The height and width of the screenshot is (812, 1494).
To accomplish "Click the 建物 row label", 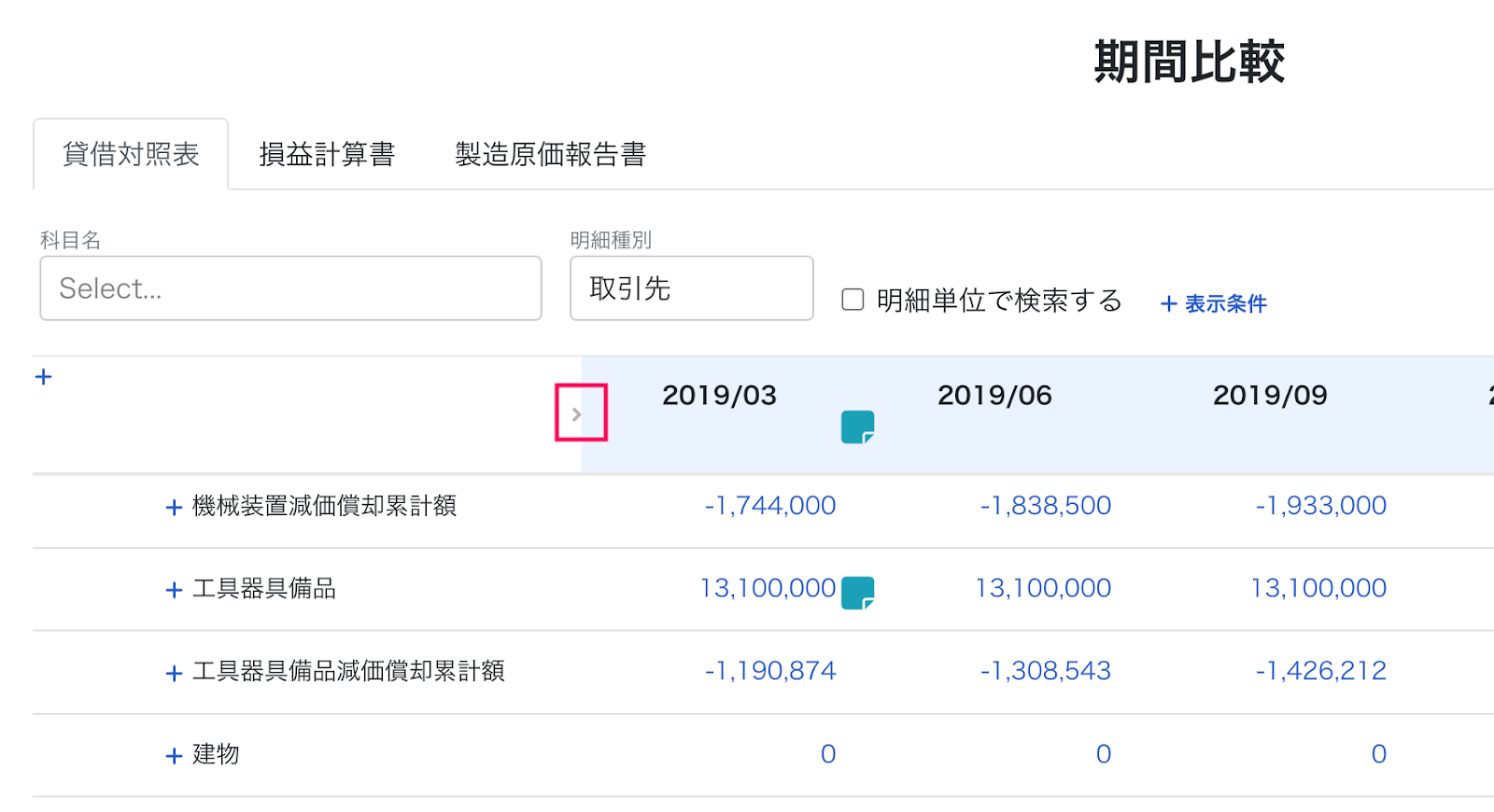I will pyautogui.click(x=216, y=754).
